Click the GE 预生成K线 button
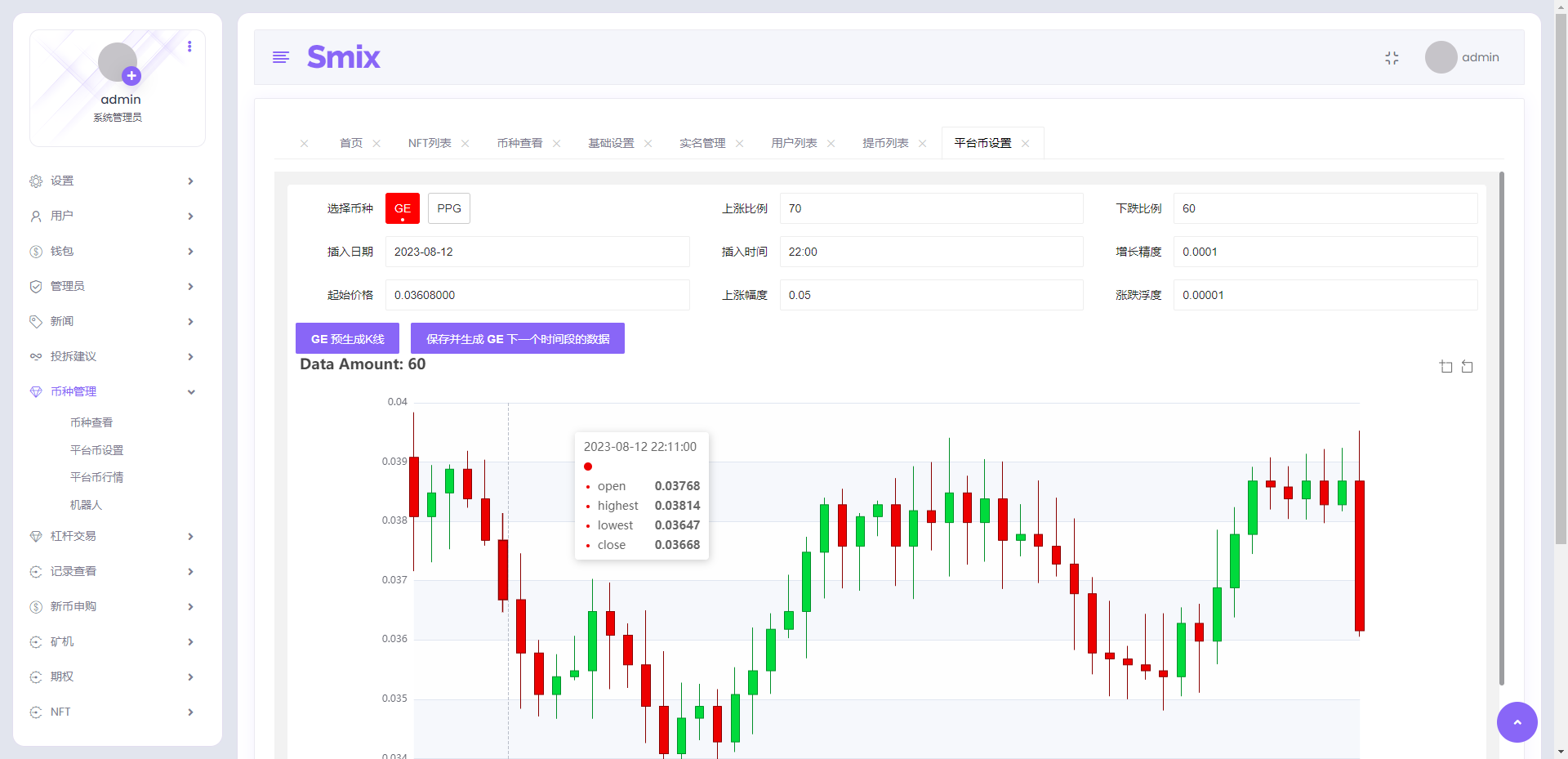This screenshot has width=1568, height=759. (346, 337)
